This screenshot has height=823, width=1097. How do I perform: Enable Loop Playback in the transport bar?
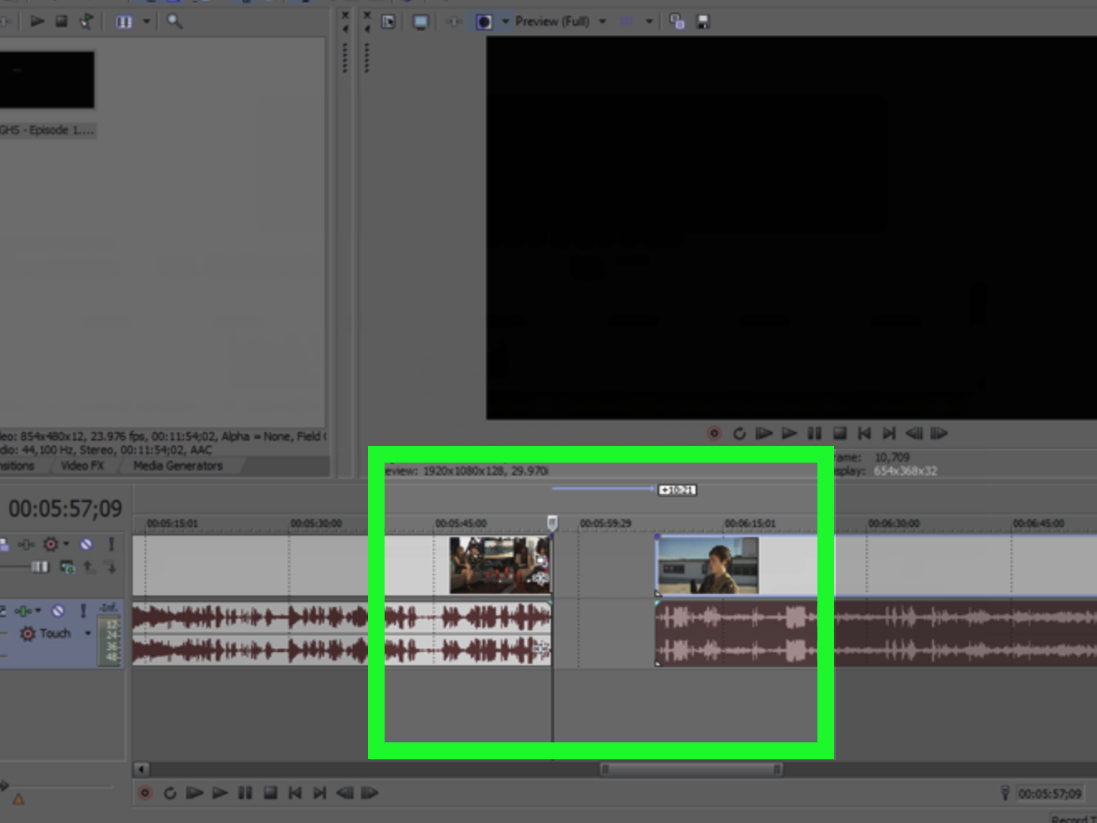coord(170,792)
